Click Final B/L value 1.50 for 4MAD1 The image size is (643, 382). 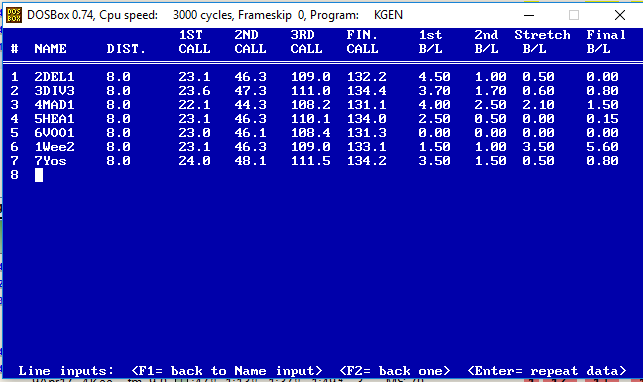point(602,105)
